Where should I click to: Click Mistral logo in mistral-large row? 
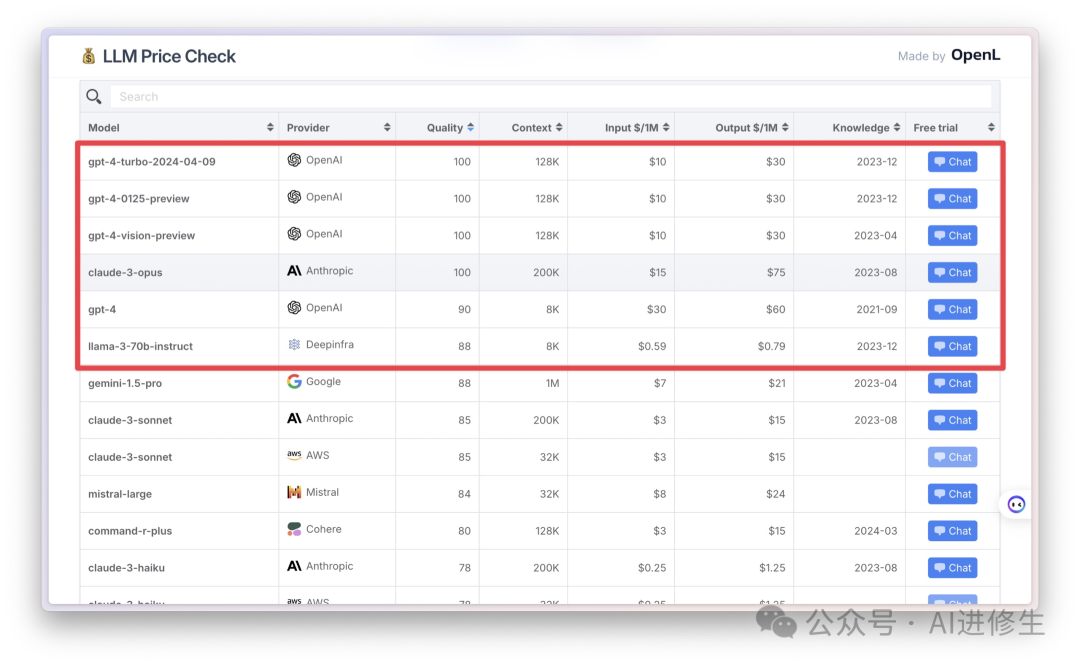click(x=294, y=492)
